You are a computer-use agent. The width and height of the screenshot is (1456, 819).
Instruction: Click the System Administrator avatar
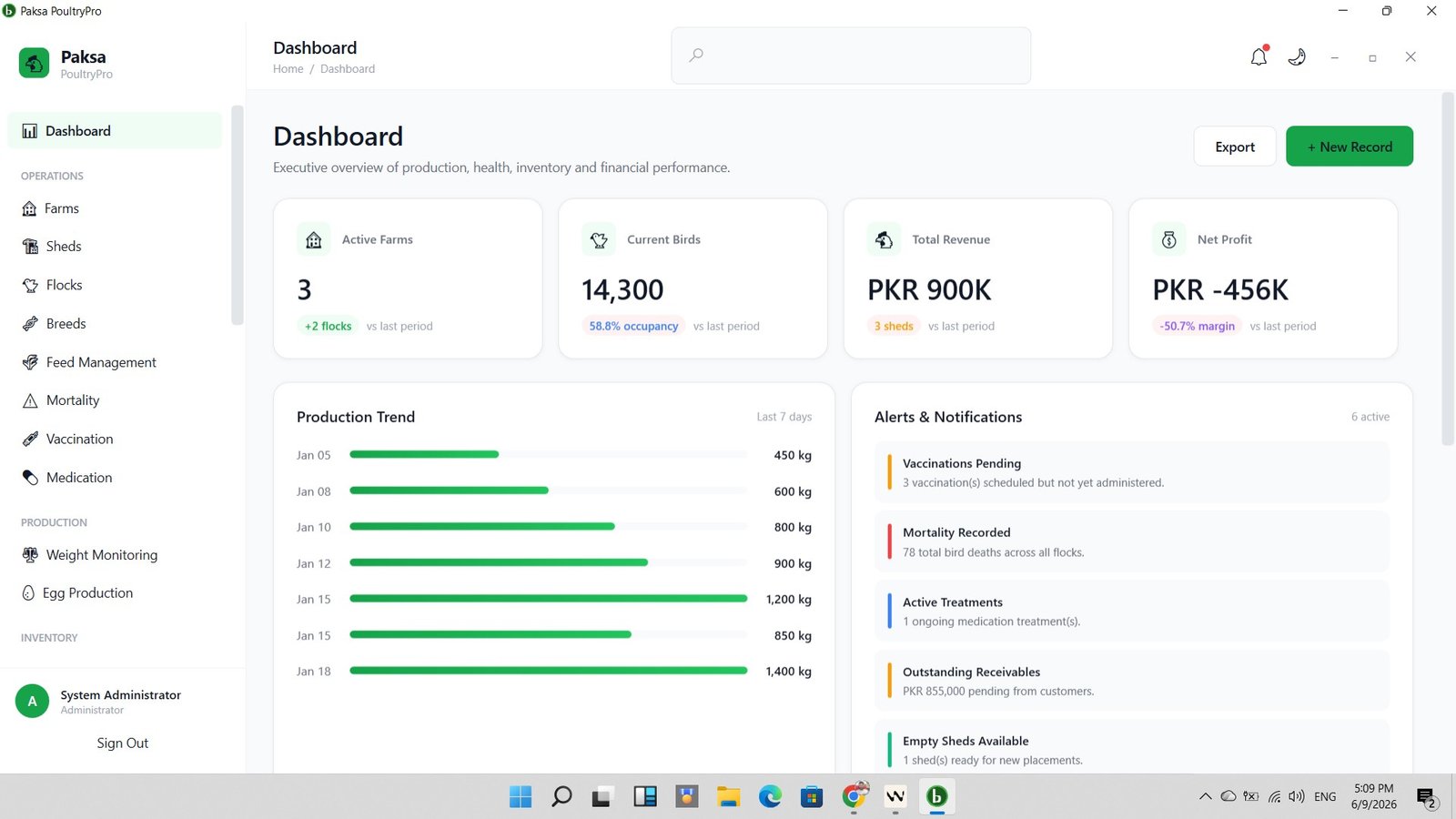click(x=32, y=701)
